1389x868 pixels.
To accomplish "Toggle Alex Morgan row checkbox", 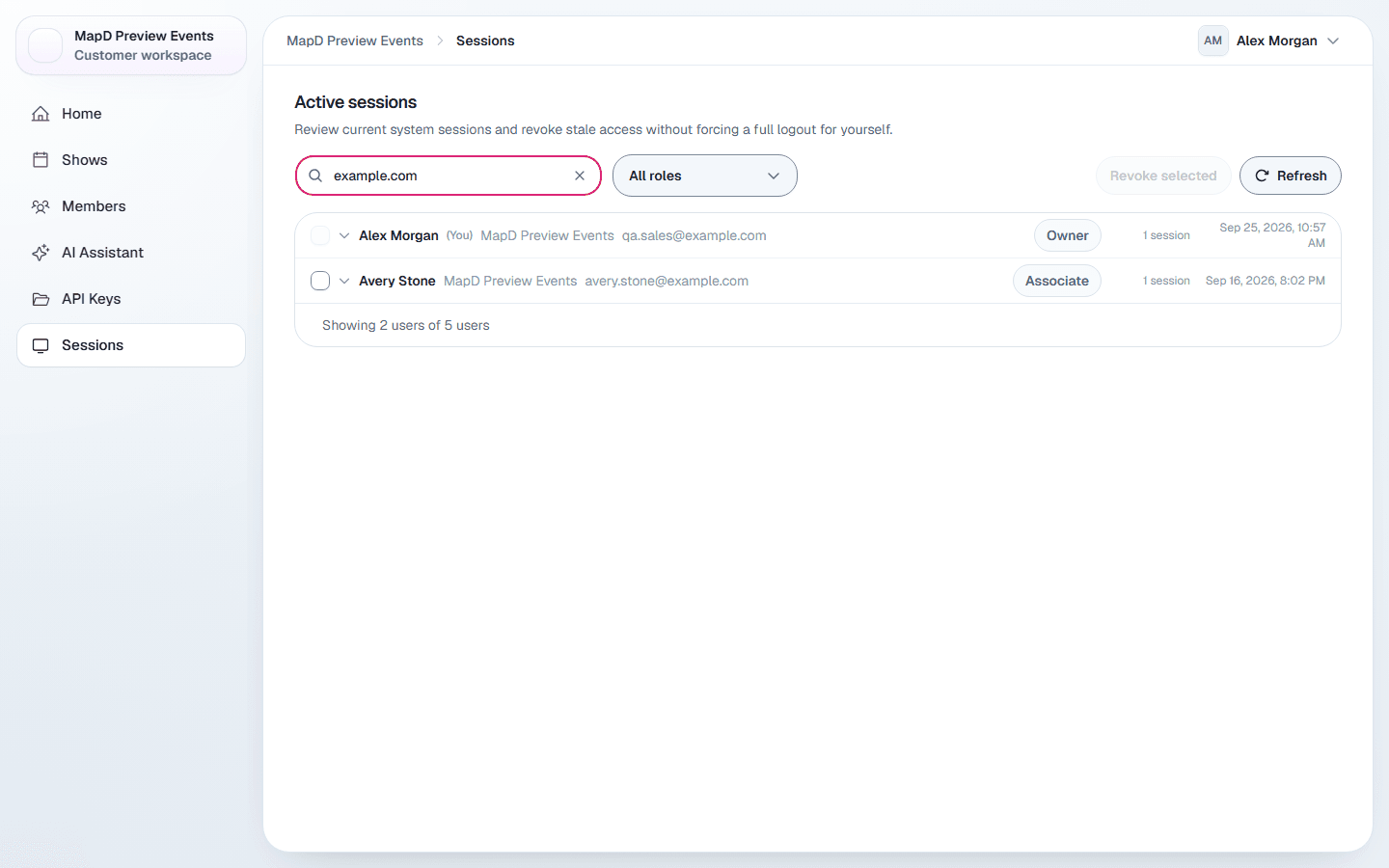I will point(320,235).
